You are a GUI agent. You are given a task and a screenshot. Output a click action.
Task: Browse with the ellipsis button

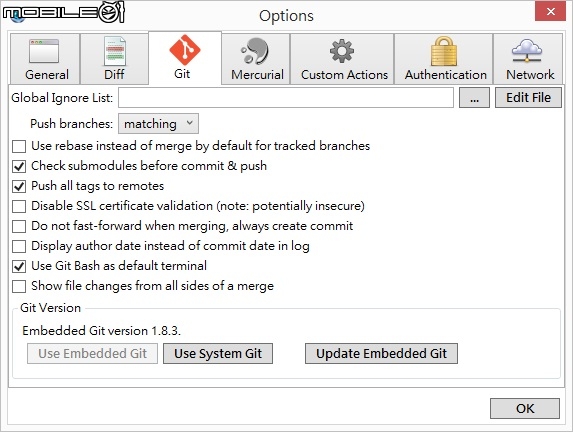[x=474, y=98]
